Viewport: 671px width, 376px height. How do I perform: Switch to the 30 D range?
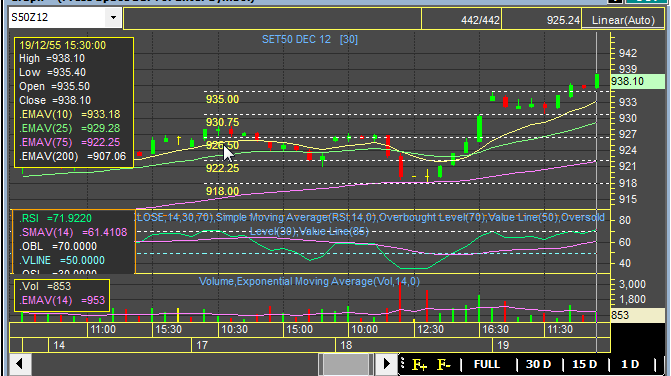click(538, 364)
